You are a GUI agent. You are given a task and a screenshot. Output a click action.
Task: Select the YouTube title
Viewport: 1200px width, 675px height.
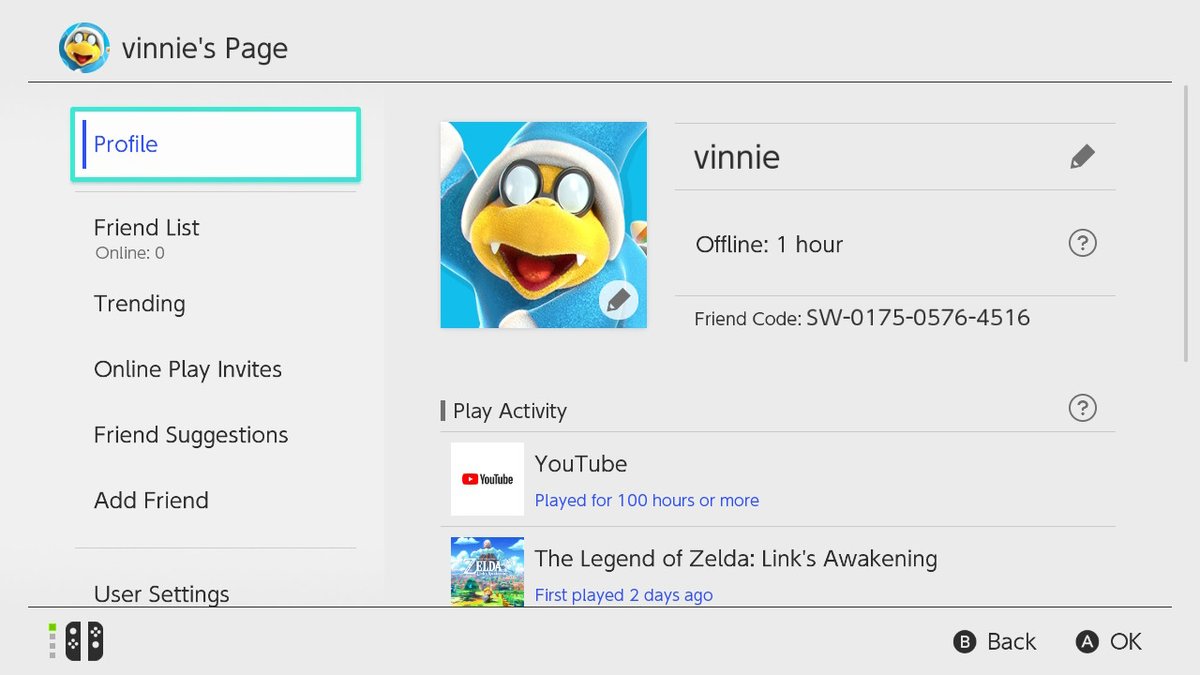581,464
